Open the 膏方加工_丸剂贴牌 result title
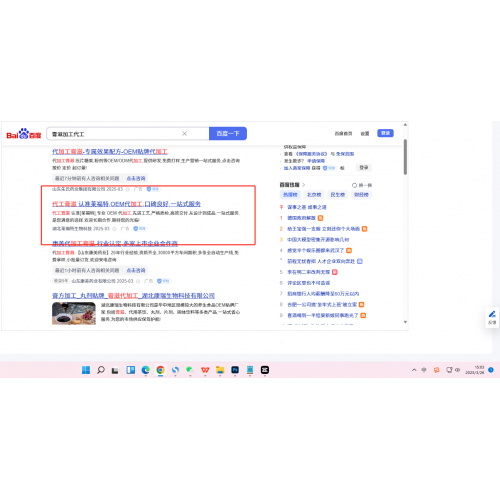The image size is (500, 500). 133,296
